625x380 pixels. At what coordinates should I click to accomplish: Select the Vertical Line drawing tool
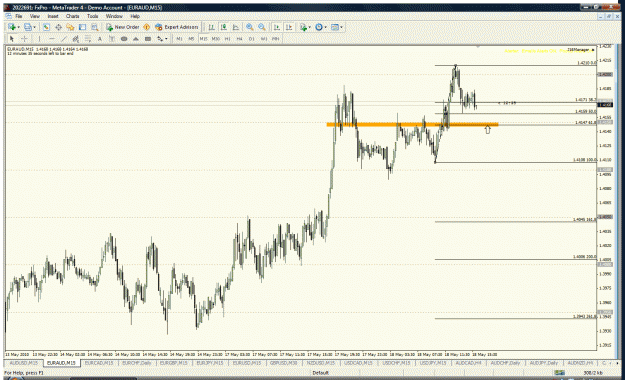[x=39, y=39]
